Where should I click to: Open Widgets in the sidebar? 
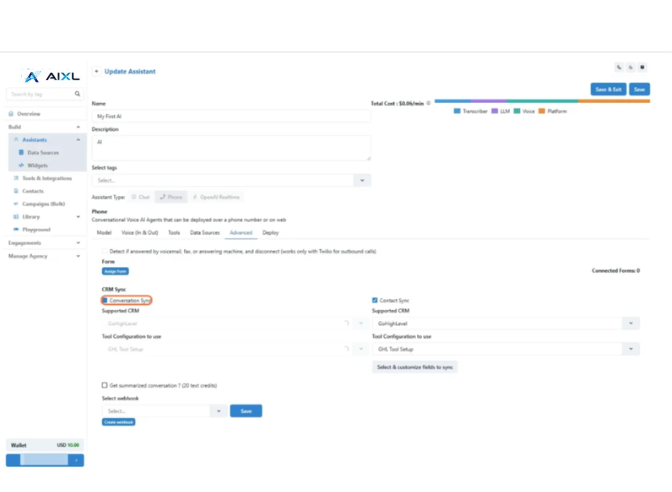click(37, 165)
